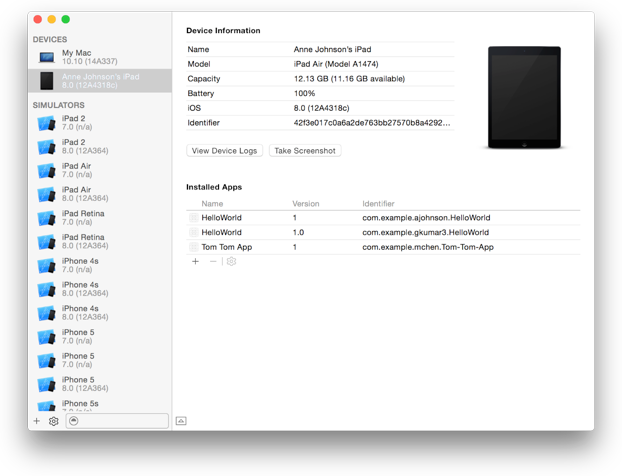The height and width of the screenshot is (476, 622).
Task: Sort installed apps by Identifier column
Action: pyautogui.click(x=378, y=203)
